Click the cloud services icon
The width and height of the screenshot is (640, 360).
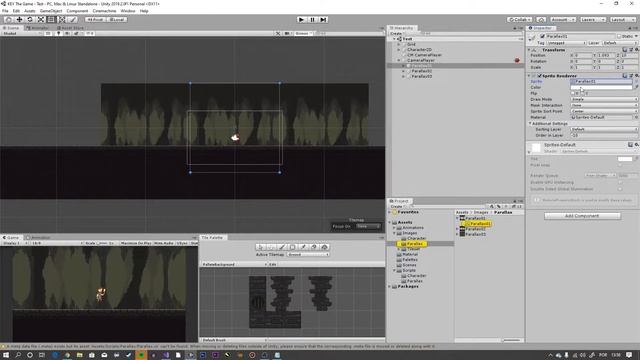[x=541, y=19]
